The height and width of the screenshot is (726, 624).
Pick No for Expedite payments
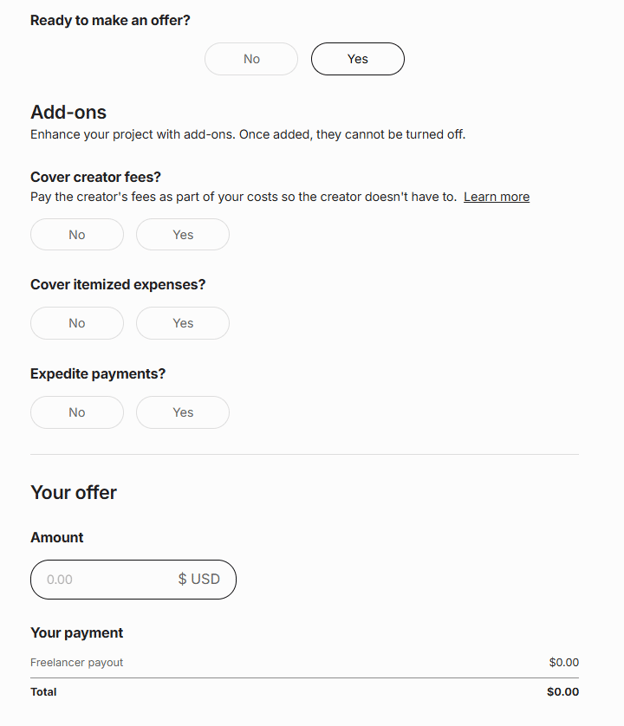[77, 412]
